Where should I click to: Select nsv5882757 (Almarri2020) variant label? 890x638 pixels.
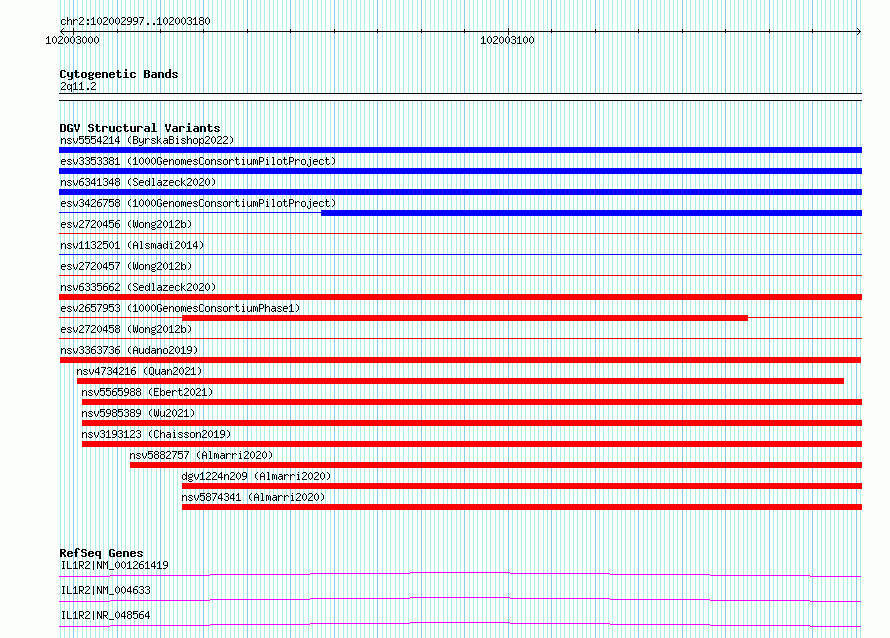click(201, 455)
